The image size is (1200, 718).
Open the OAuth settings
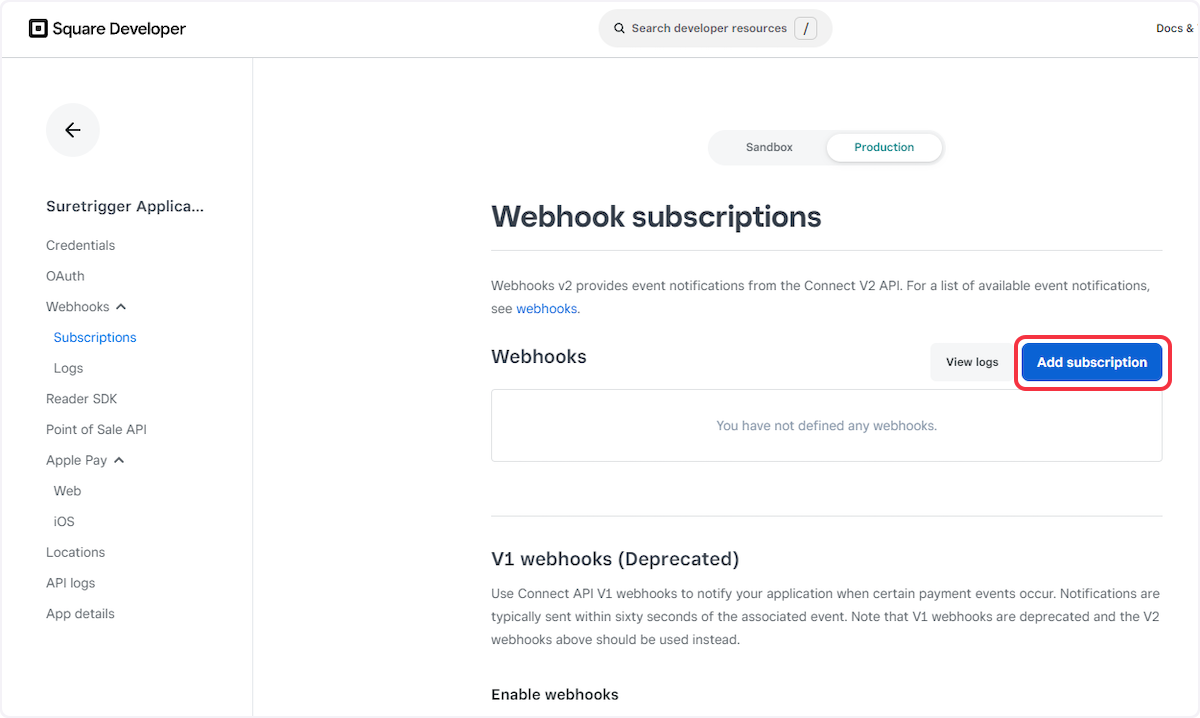pos(65,276)
